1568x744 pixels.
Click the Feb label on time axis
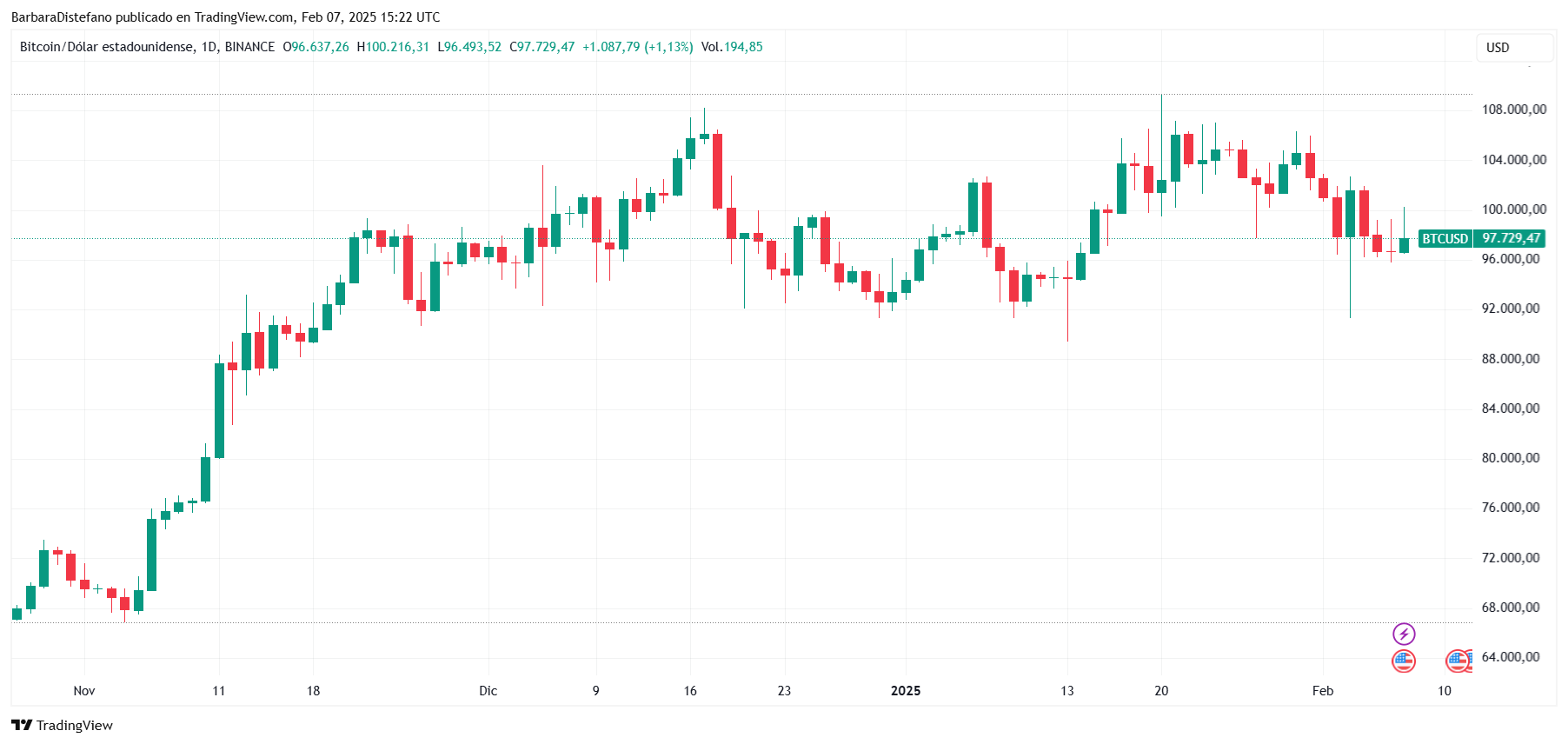point(1323,691)
